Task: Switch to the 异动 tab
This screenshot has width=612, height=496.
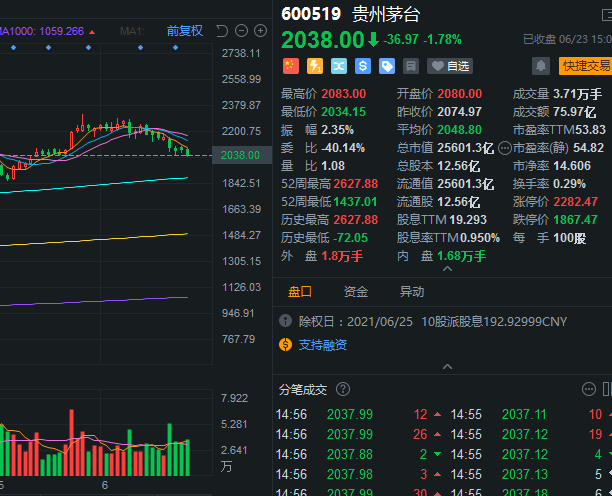Action: point(412,292)
